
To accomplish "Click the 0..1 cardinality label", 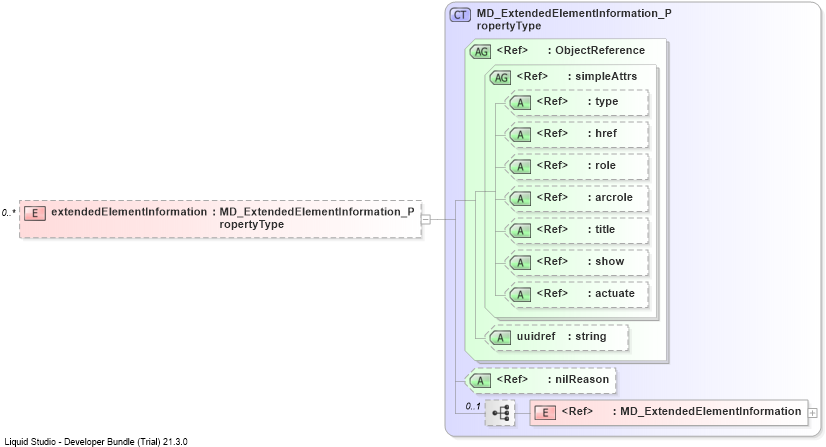I will point(473,406).
